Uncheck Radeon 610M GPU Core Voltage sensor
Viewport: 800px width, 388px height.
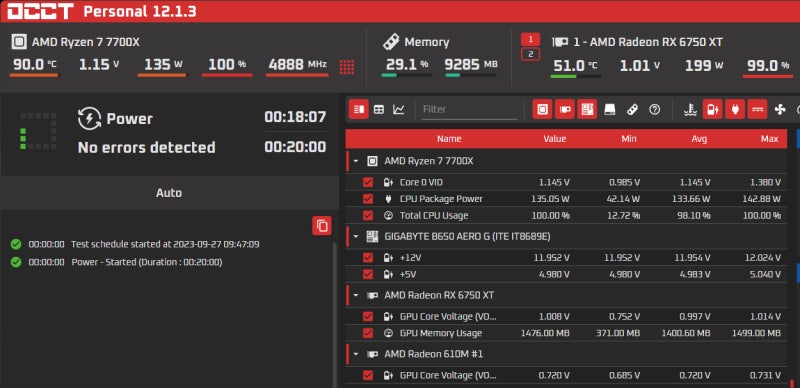[368, 375]
